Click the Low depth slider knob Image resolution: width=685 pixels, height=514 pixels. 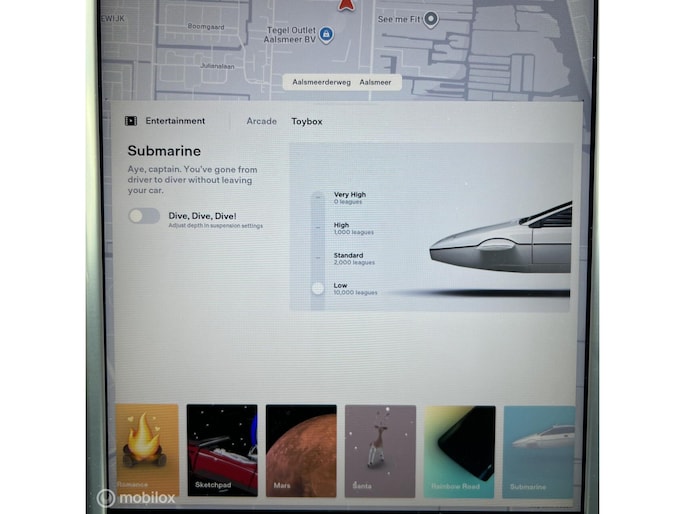click(x=318, y=288)
